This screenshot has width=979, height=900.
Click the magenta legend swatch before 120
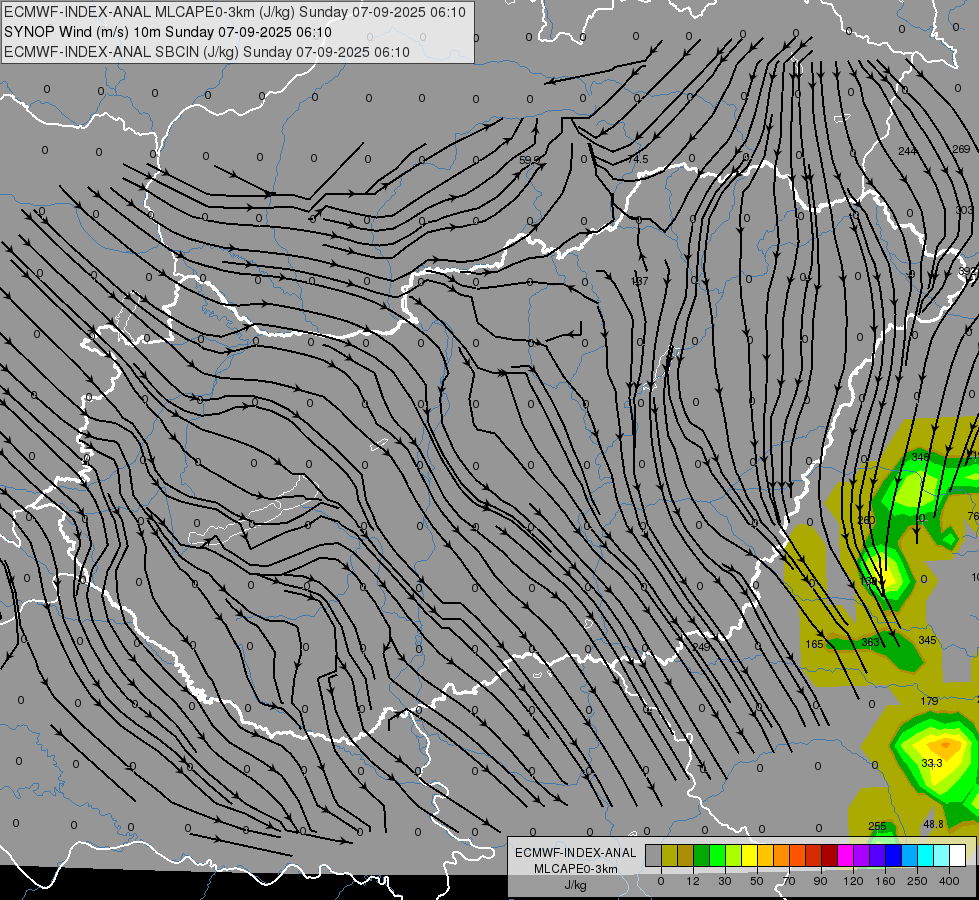click(x=846, y=855)
